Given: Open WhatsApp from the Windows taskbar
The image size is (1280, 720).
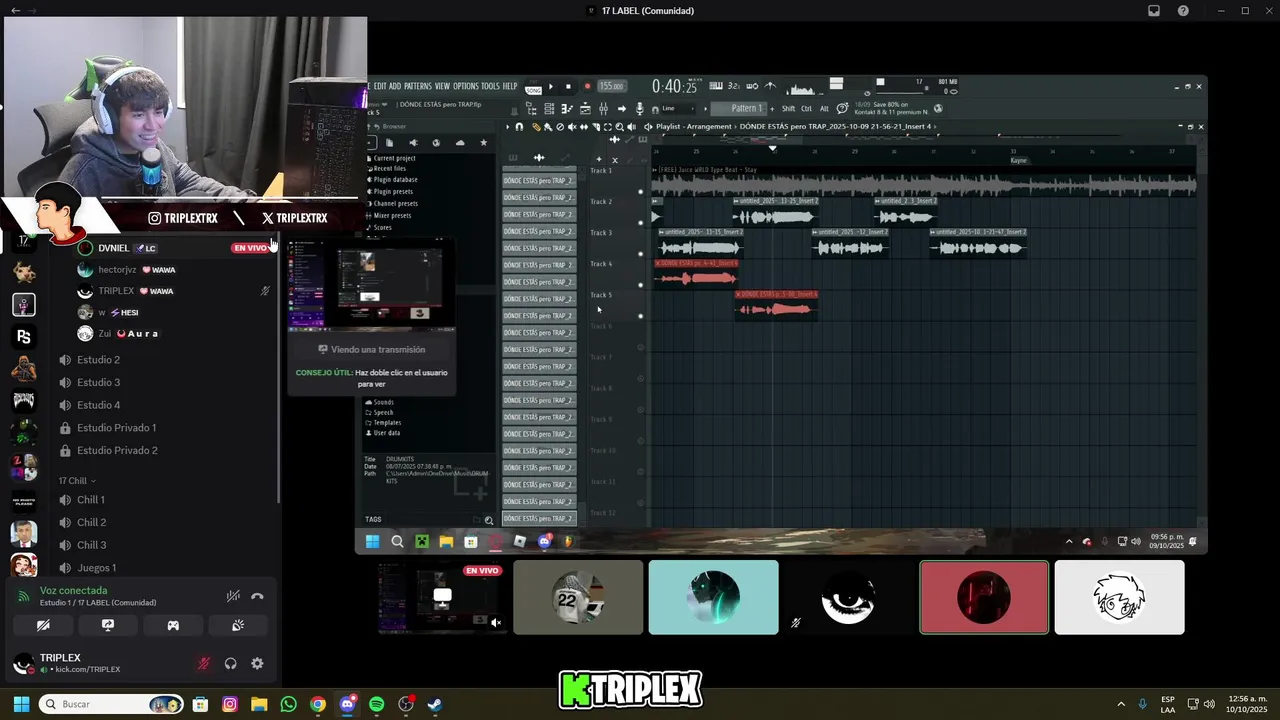Looking at the screenshot, I should [289, 704].
